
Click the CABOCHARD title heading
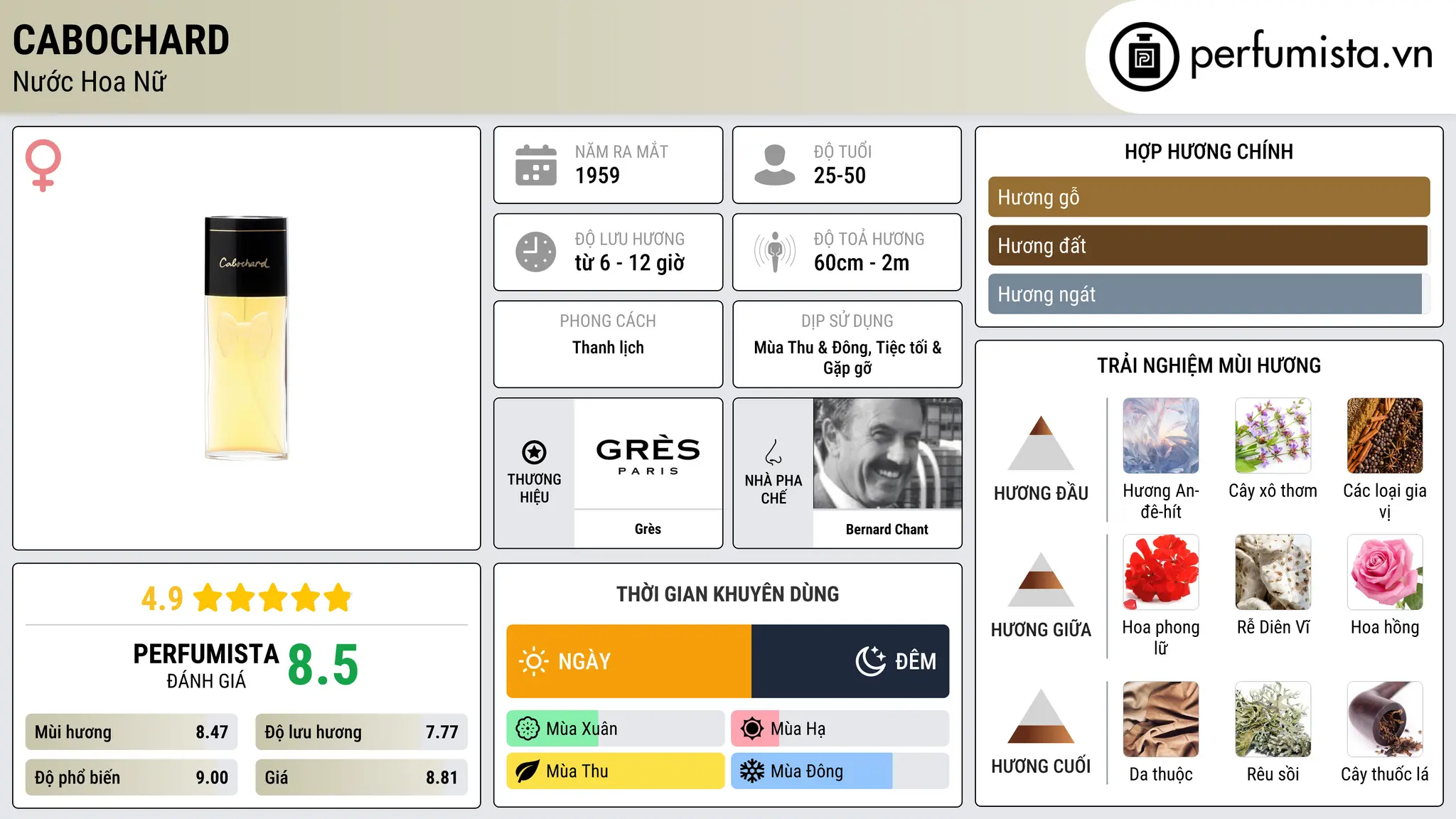[121, 40]
